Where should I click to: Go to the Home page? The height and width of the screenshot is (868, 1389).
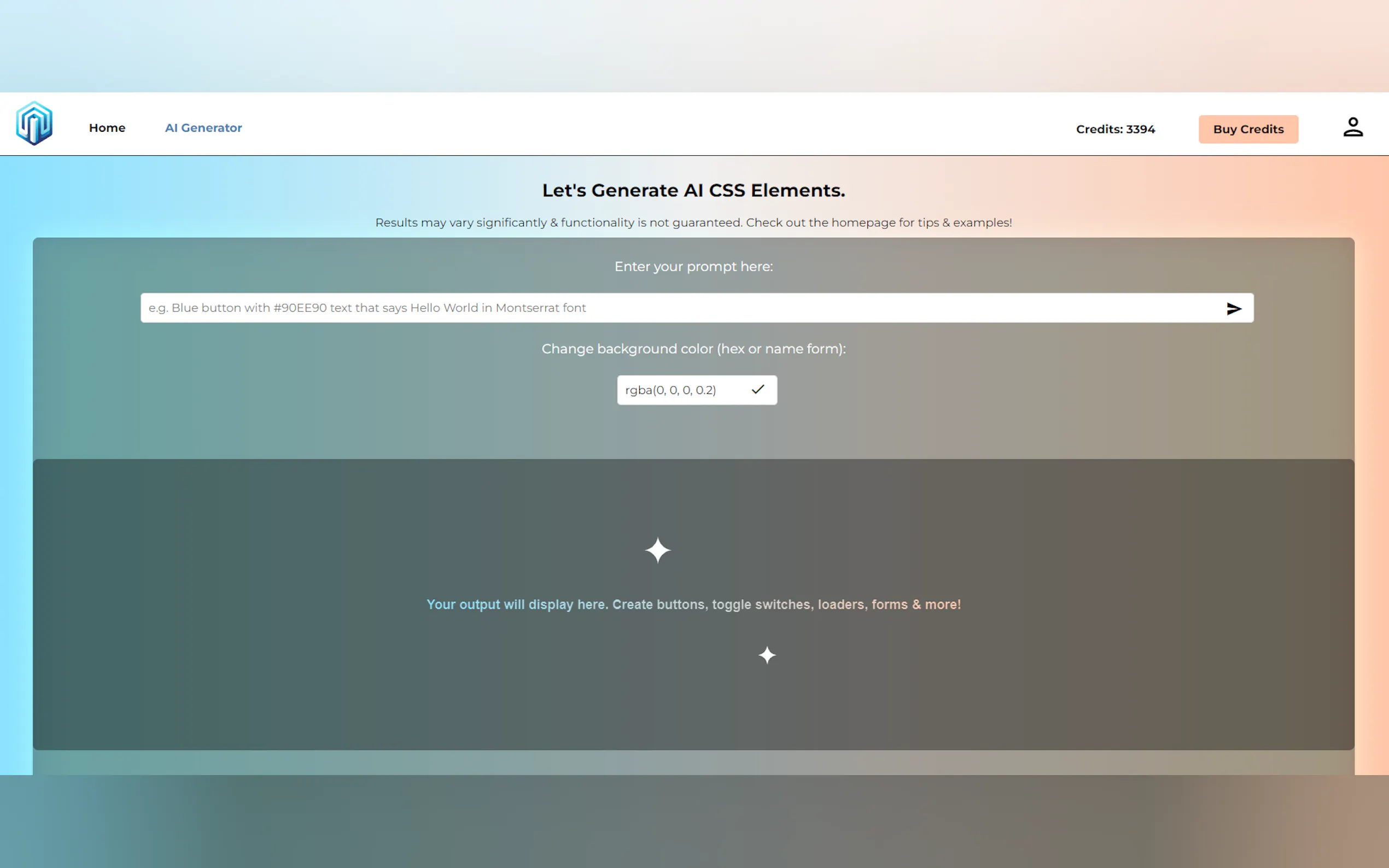point(107,128)
